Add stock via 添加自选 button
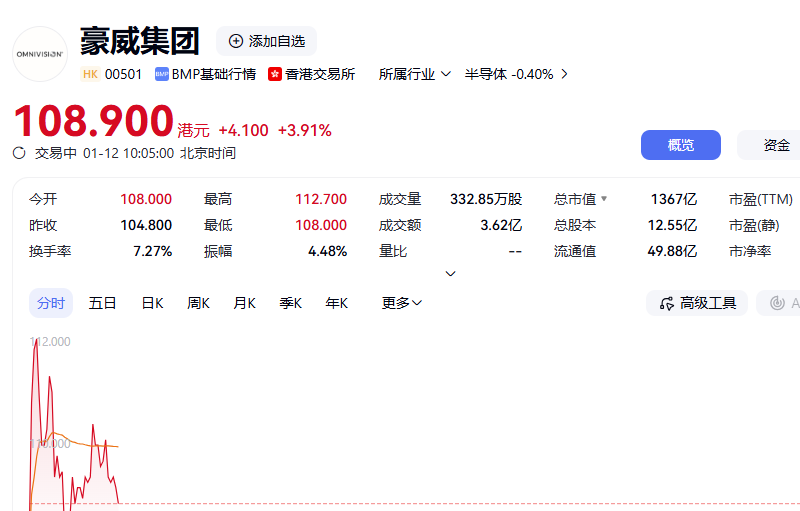 (x=266, y=41)
